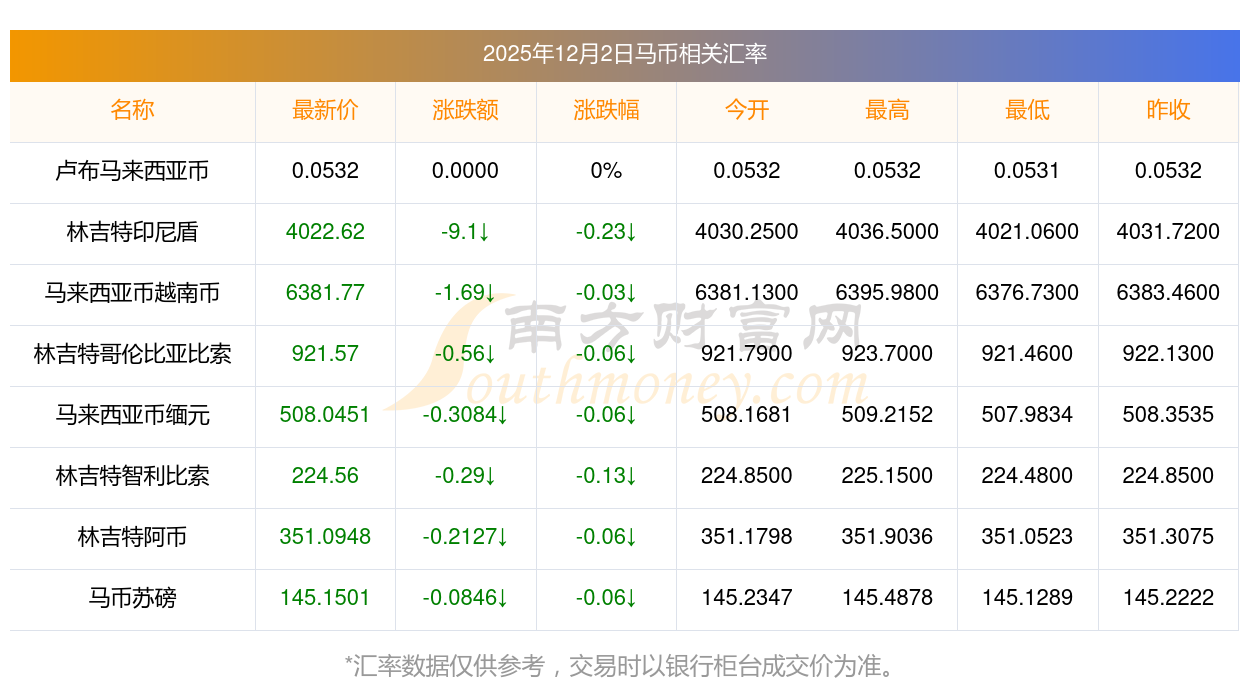Select the 林吉特智利比索 row name
1250x697 pixels.
click(133, 476)
